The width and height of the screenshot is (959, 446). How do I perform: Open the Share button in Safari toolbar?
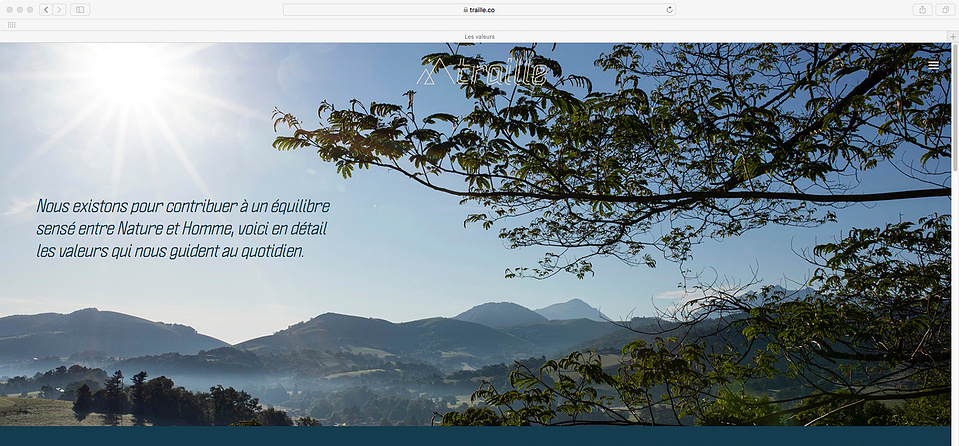(922, 10)
